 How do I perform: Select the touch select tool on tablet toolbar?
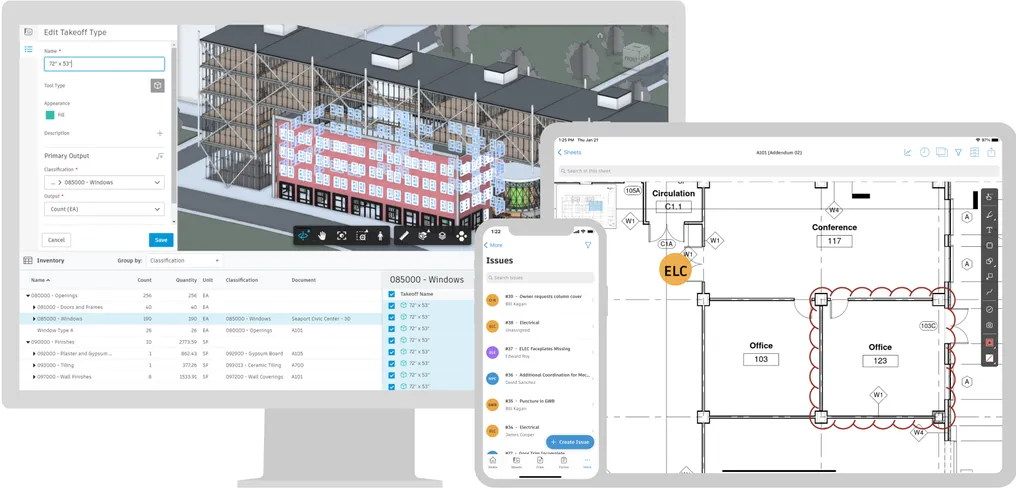[989, 197]
